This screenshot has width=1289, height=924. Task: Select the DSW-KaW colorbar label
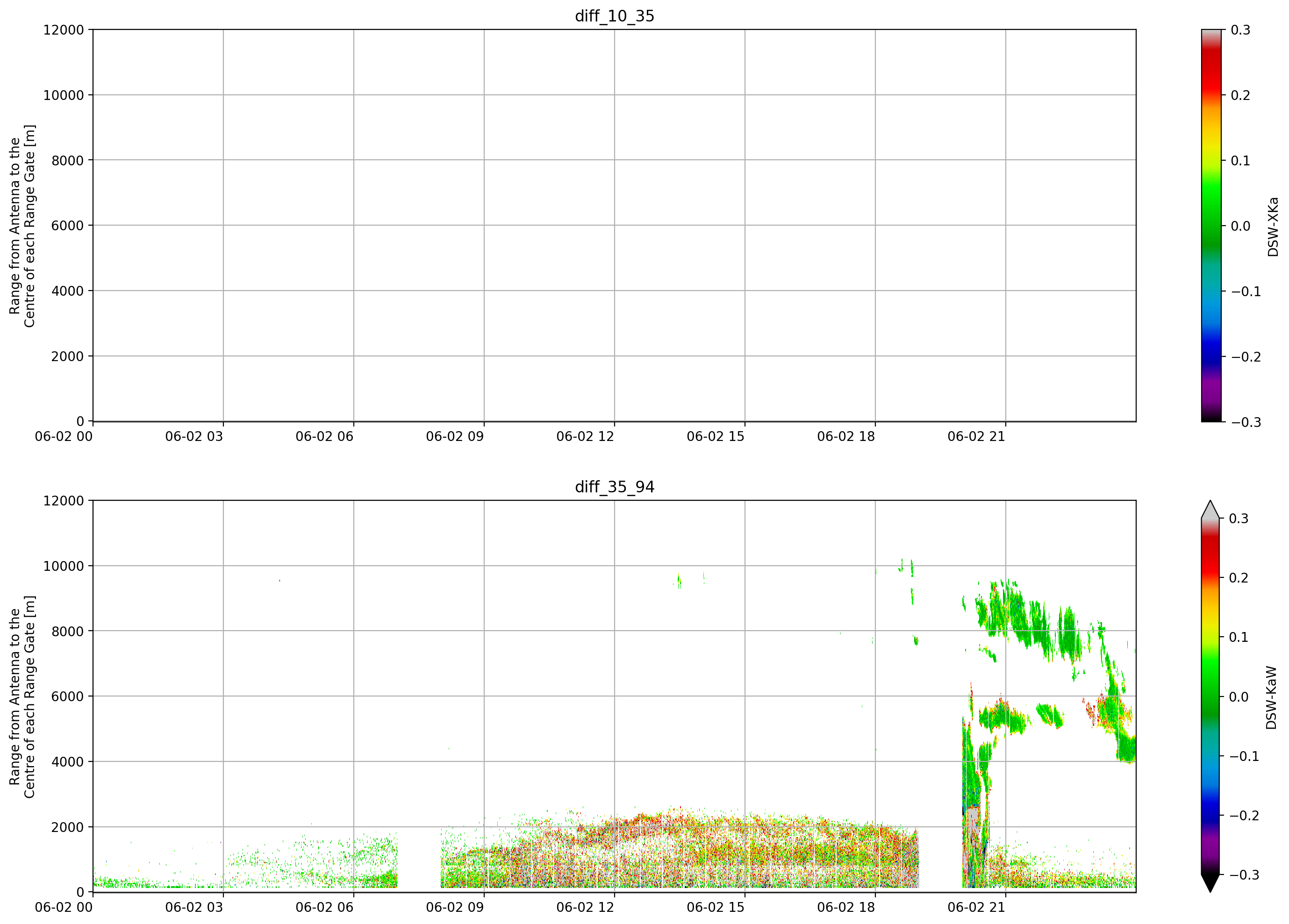pos(1271,697)
